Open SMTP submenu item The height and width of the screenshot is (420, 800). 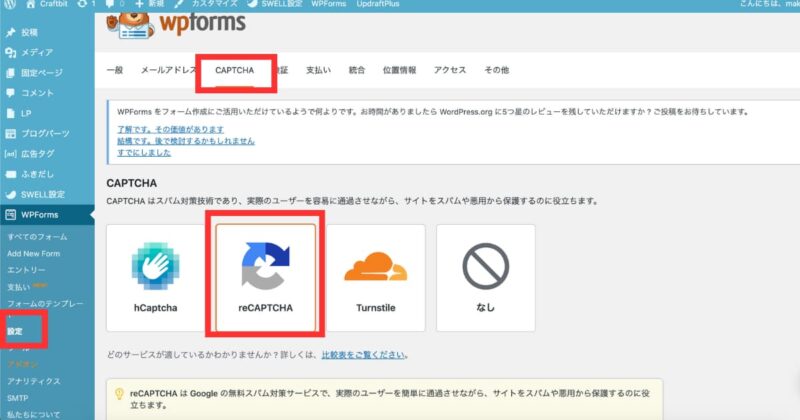pos(18,398)
